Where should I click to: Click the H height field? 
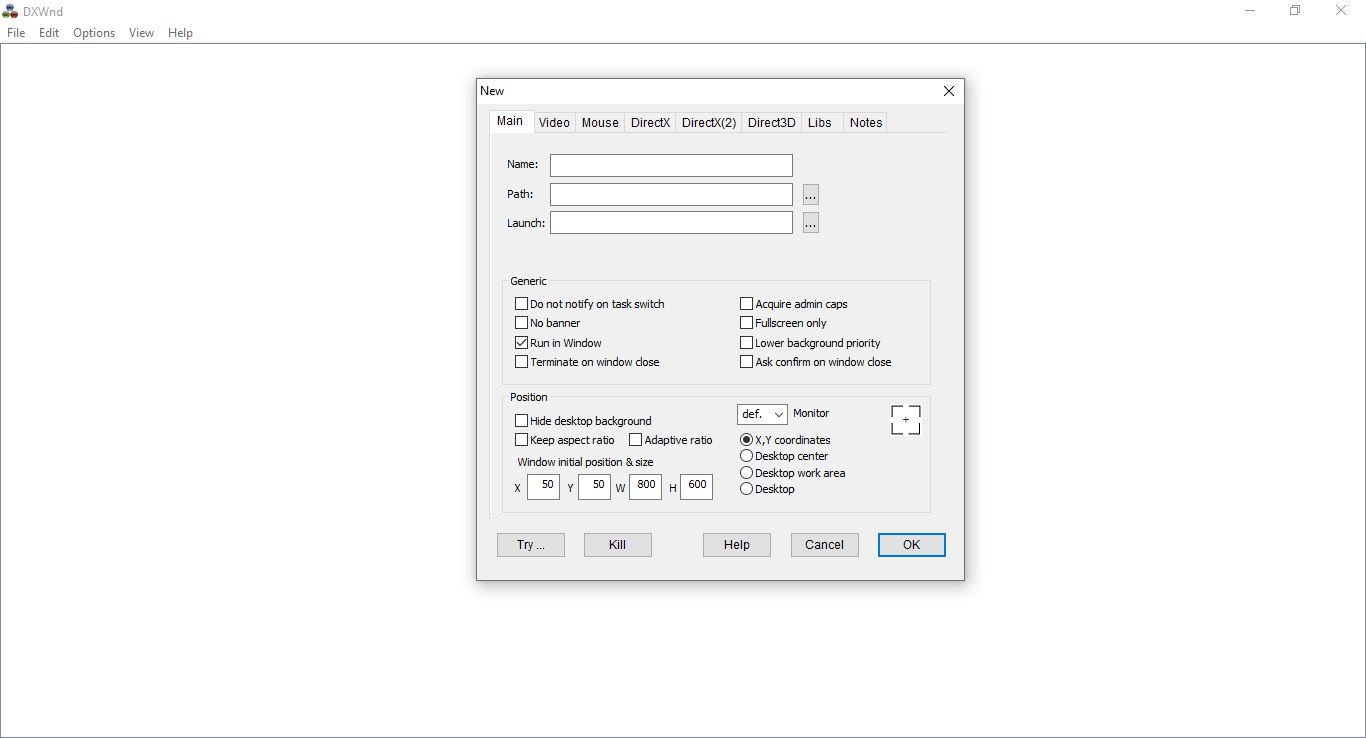point(696,487)
